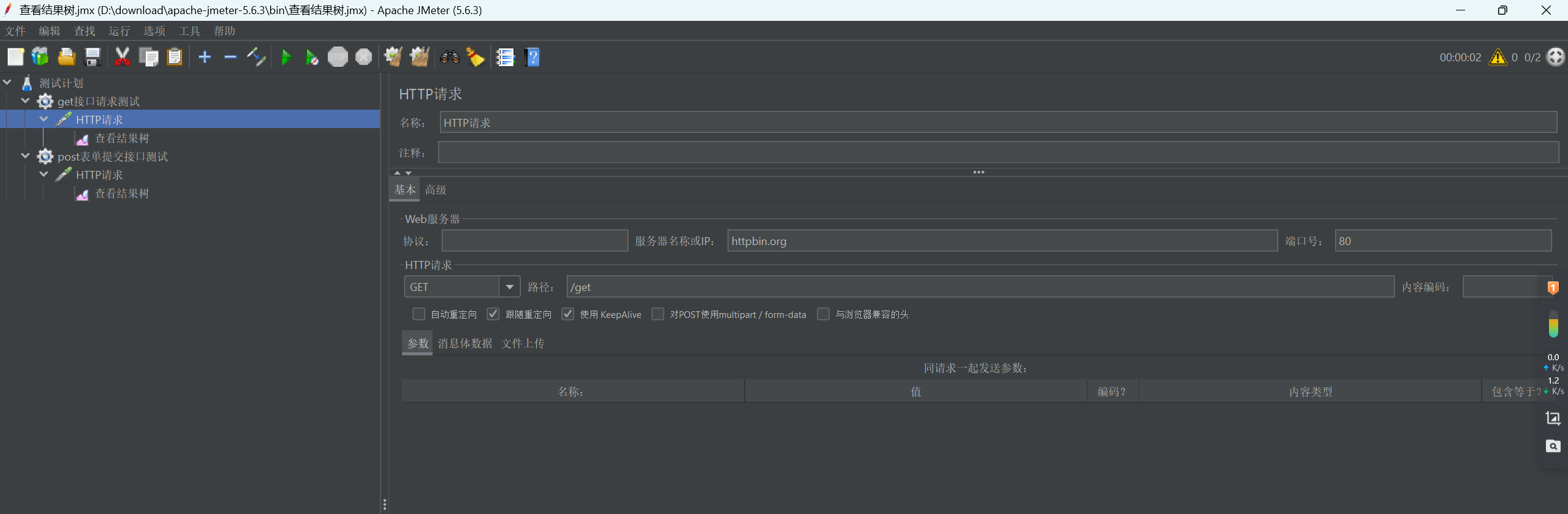Image resolution: width=1568 pixels, height=514 pixels.
Task: Switch to the 高级 tab
Action: click(x=436, y=190)
